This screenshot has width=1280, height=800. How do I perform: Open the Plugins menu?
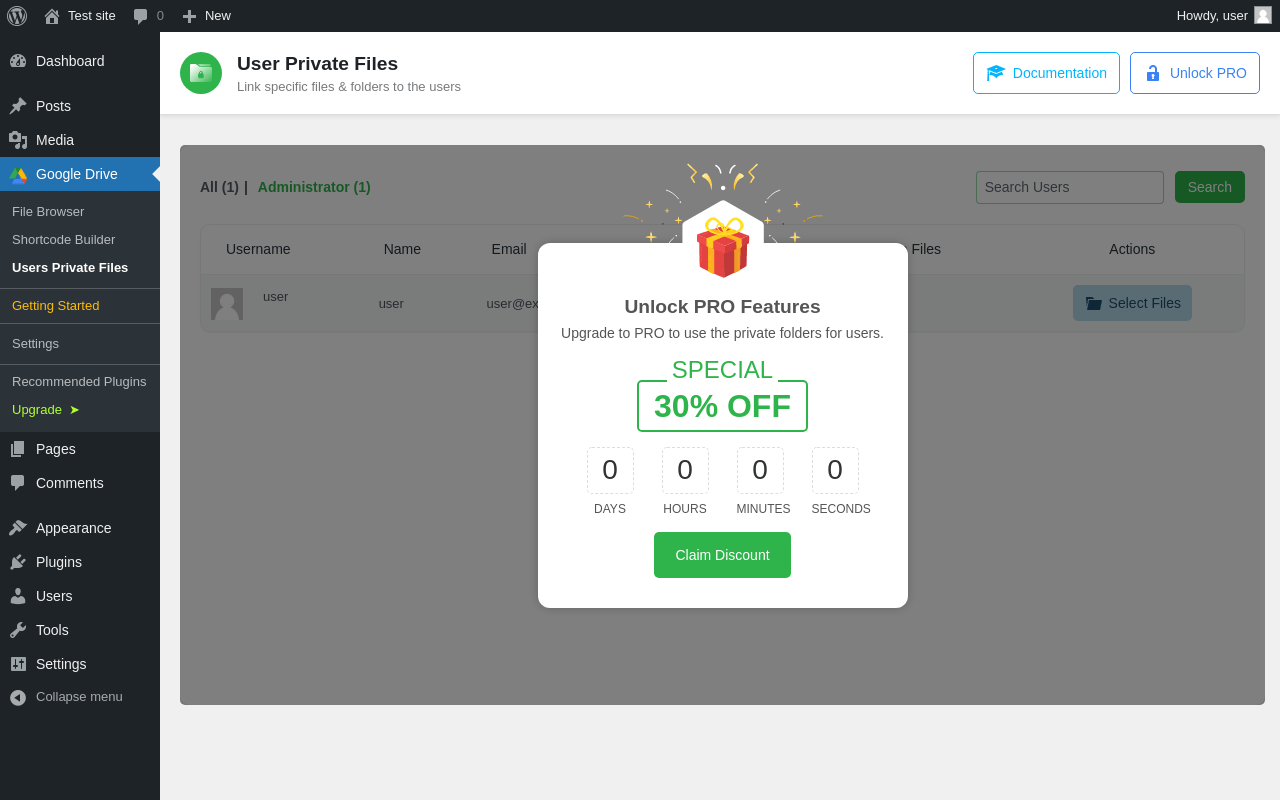(59, 562)
